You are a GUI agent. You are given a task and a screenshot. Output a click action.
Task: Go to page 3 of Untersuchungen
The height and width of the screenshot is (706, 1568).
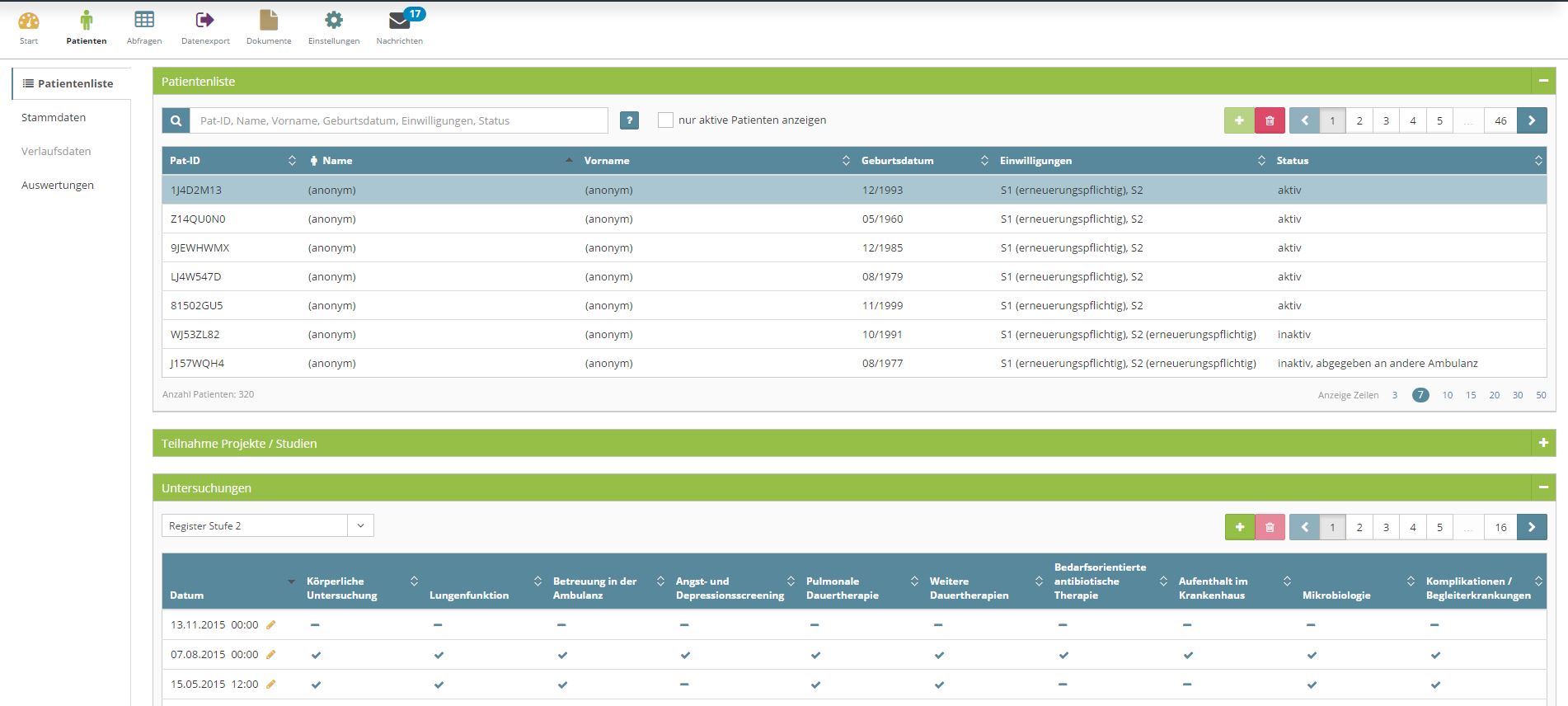click(1386, 527)
